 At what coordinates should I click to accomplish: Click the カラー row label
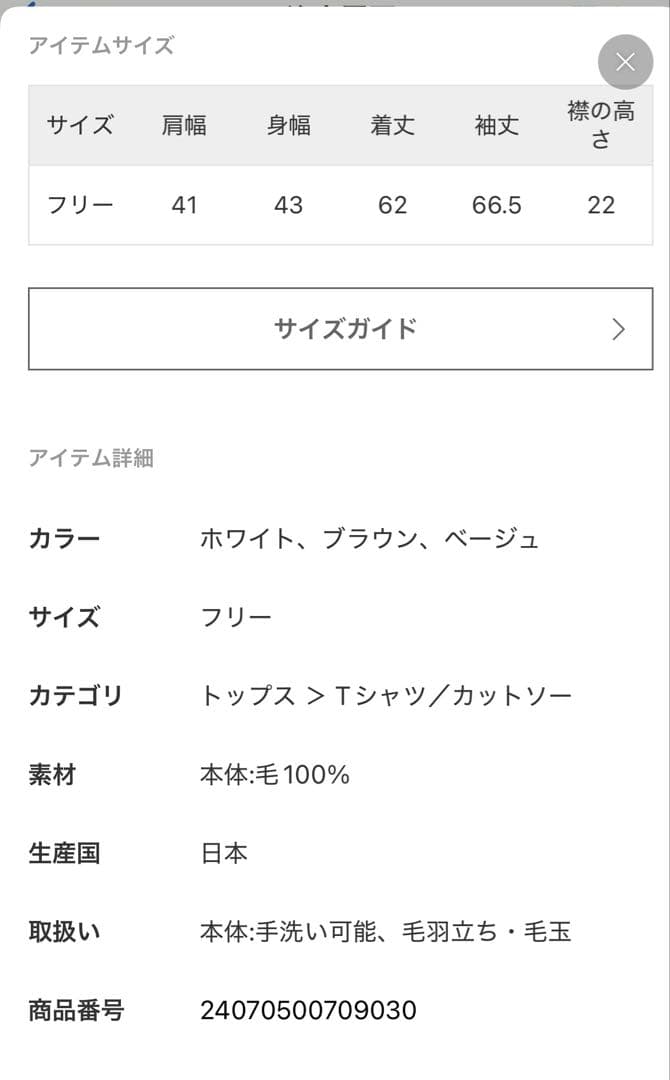62,537
